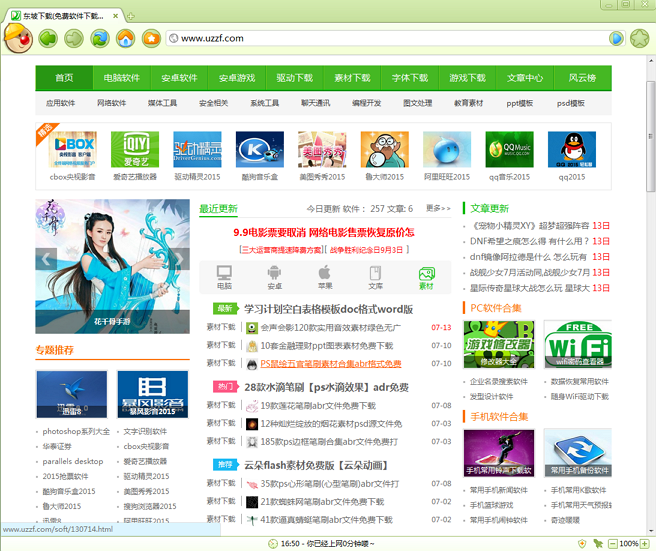Reload the page with refresh icon
Image resolution: width=656 pixels, height=551 pixels.
coord(100,38)
